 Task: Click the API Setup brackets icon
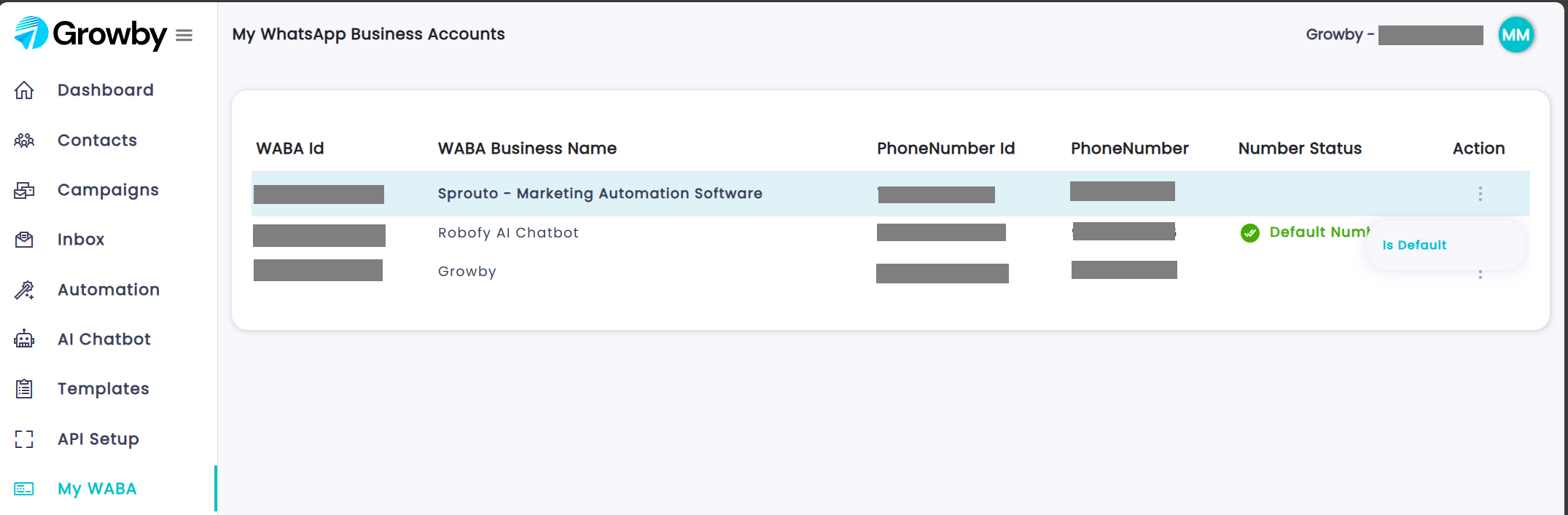24,439
